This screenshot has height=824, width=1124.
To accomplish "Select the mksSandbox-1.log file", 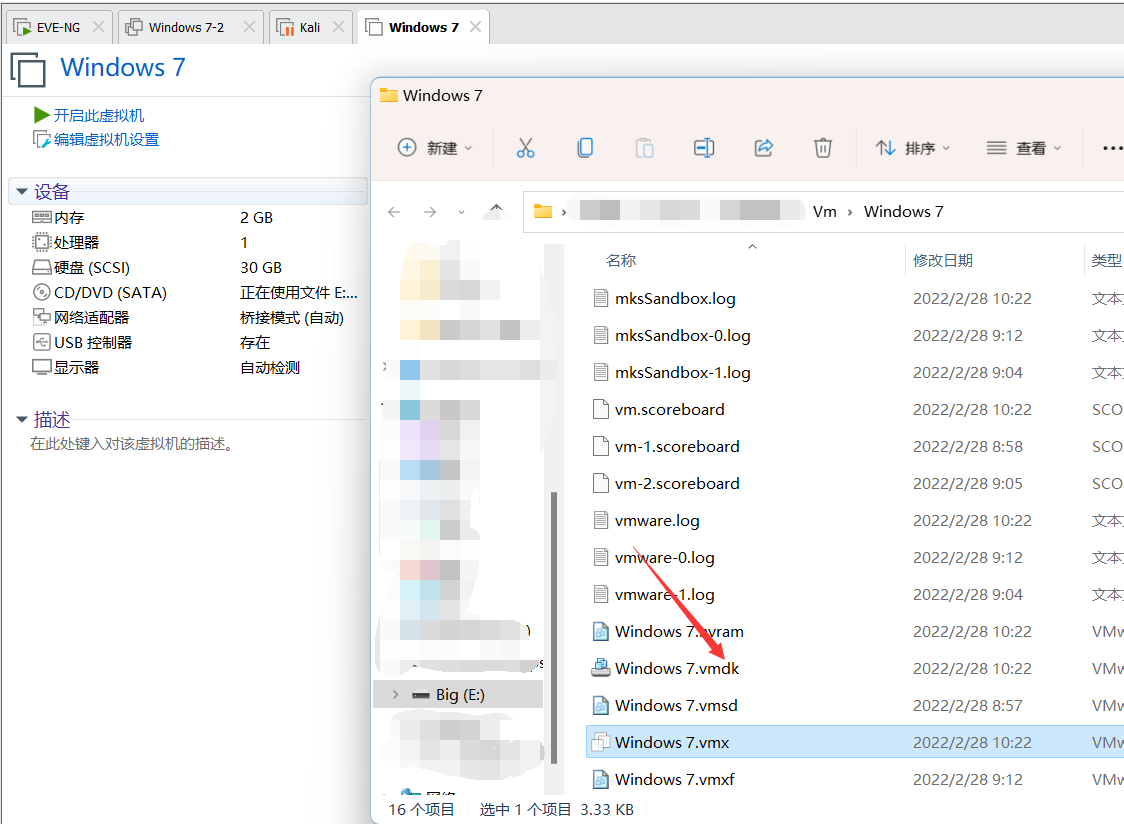I will coord(682,373).
